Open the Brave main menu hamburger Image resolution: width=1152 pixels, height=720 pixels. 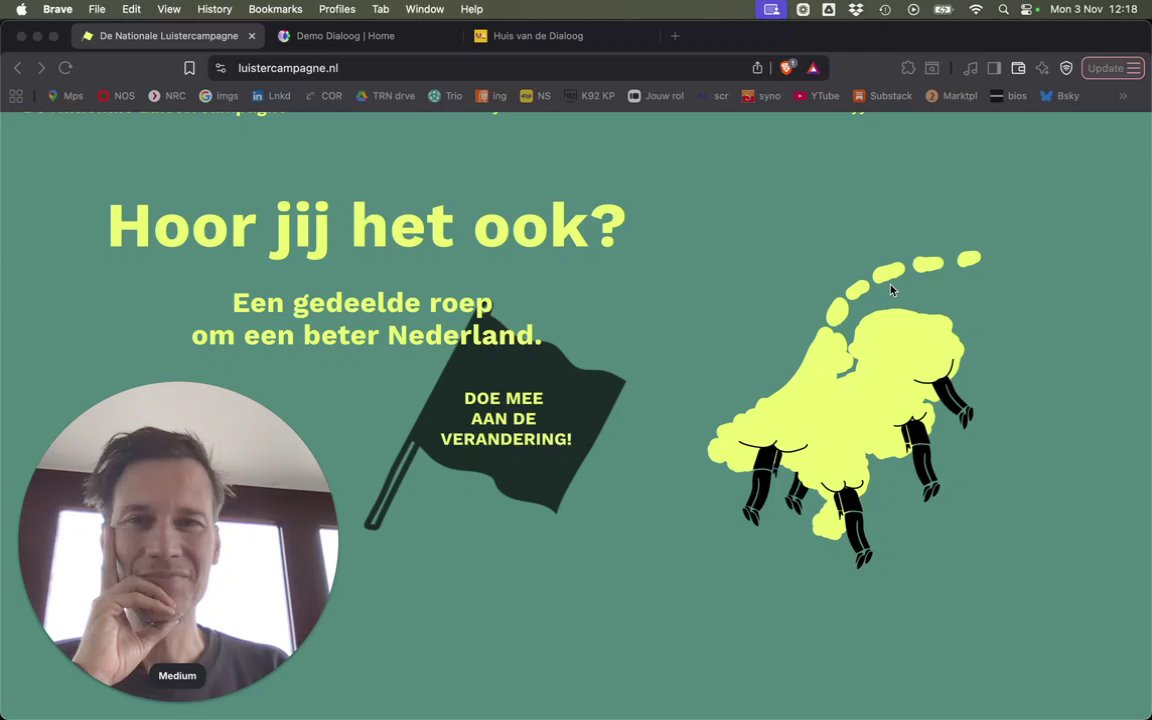1134,68
